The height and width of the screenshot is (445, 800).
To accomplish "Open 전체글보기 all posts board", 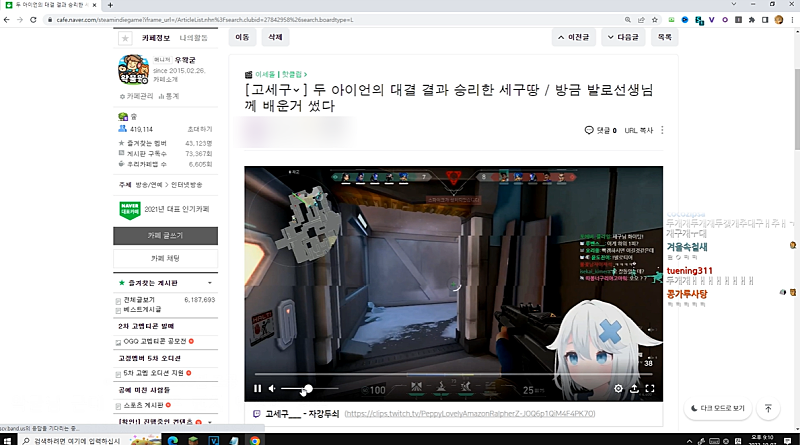I will [139, 300].
